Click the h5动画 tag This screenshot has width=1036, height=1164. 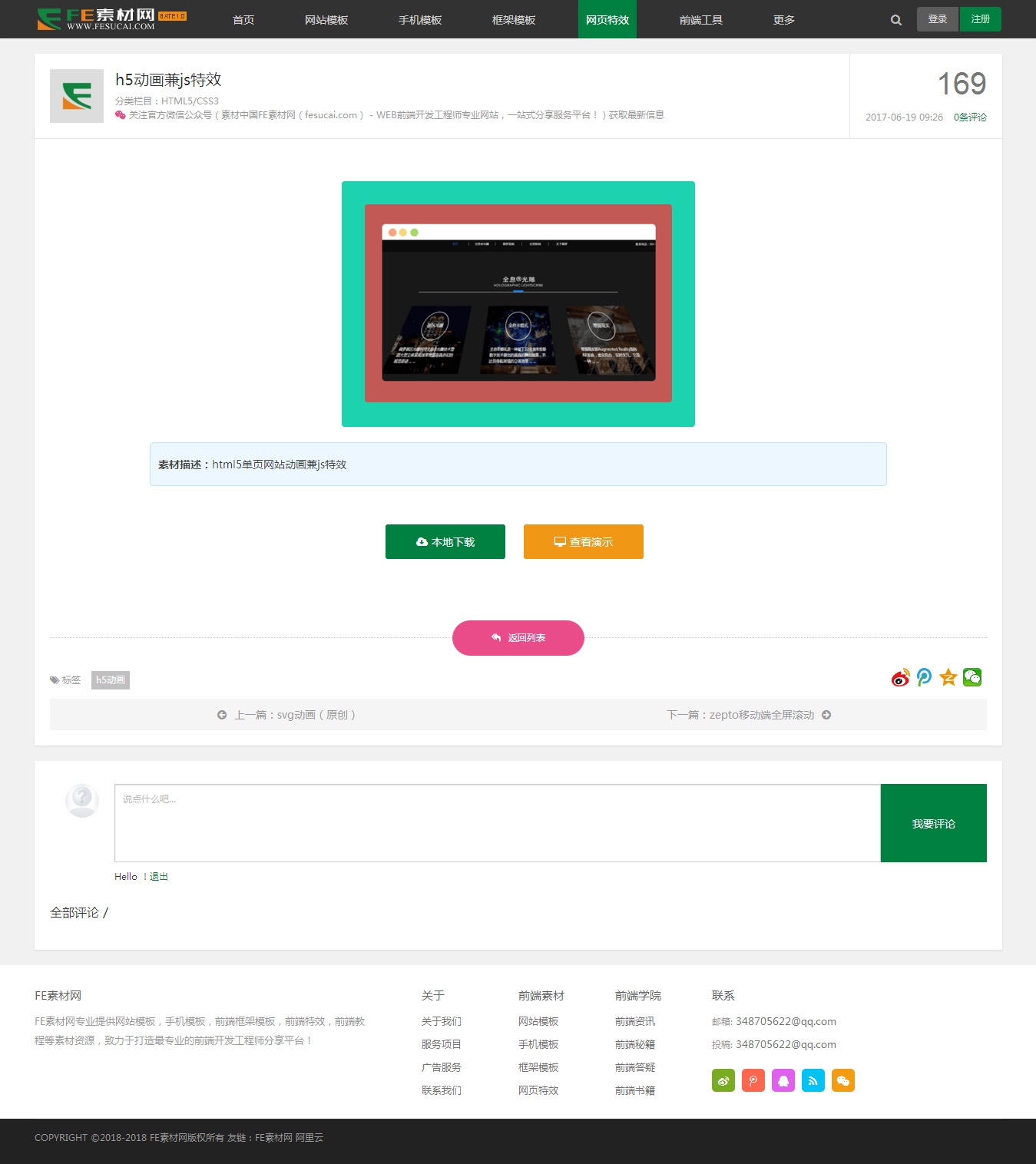point(111,680)
